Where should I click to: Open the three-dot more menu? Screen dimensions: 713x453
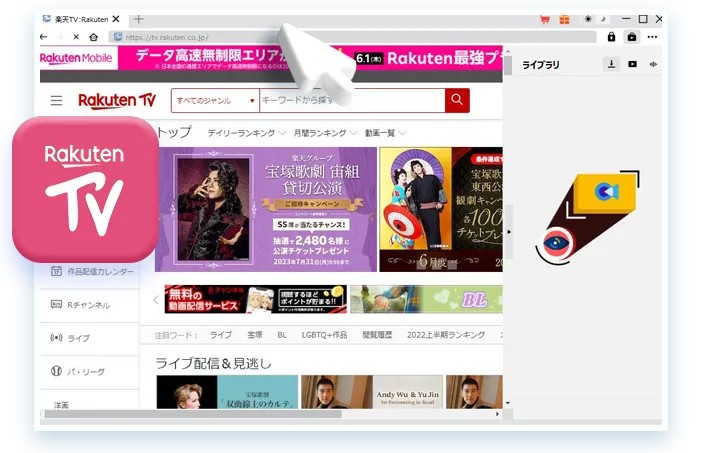(x=653, y=37)
